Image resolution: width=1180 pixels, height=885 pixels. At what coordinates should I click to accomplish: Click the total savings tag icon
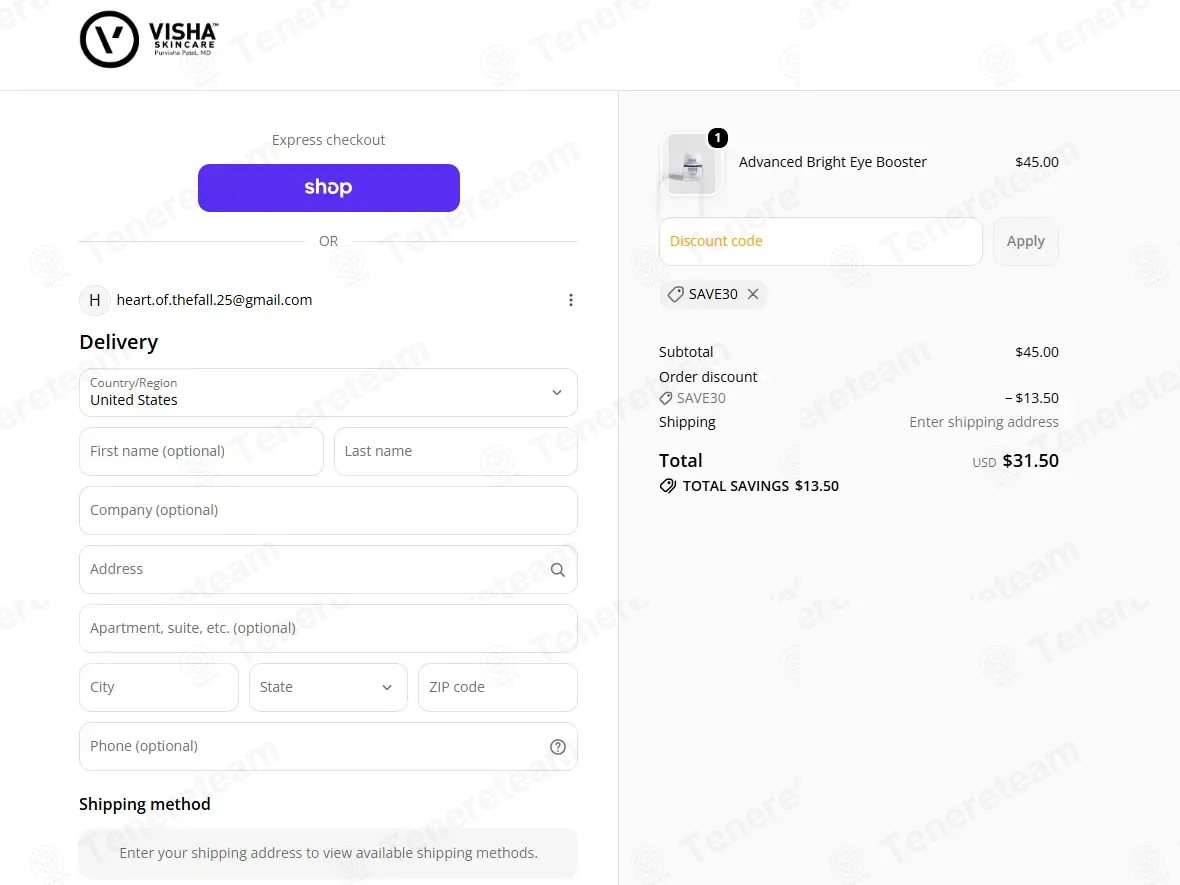668,486
